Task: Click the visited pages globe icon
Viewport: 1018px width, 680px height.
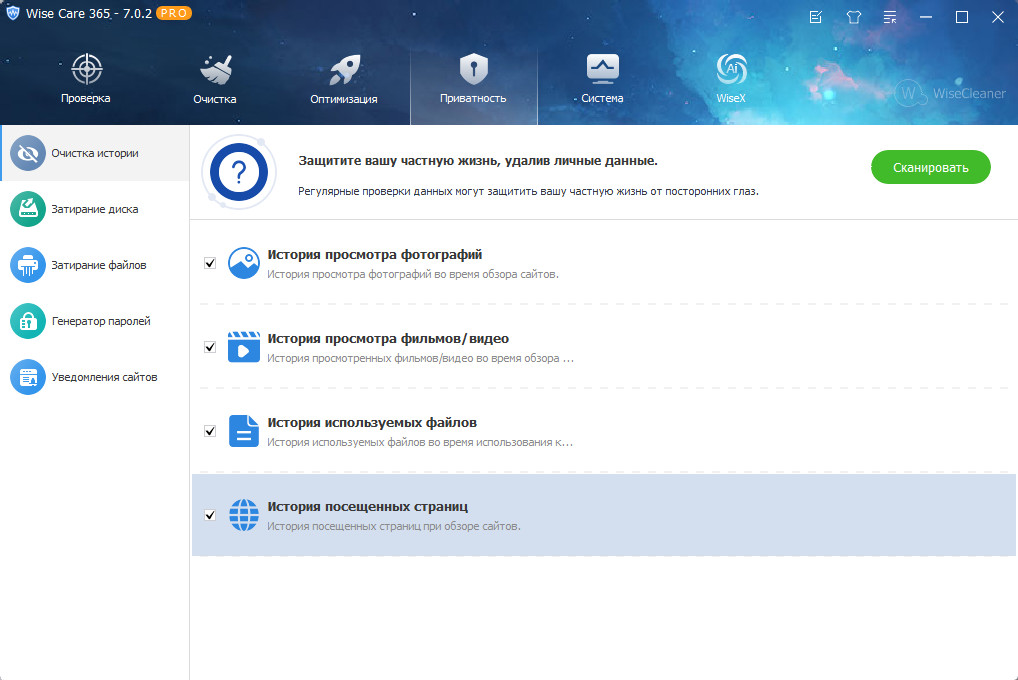Action: [244, 515]
